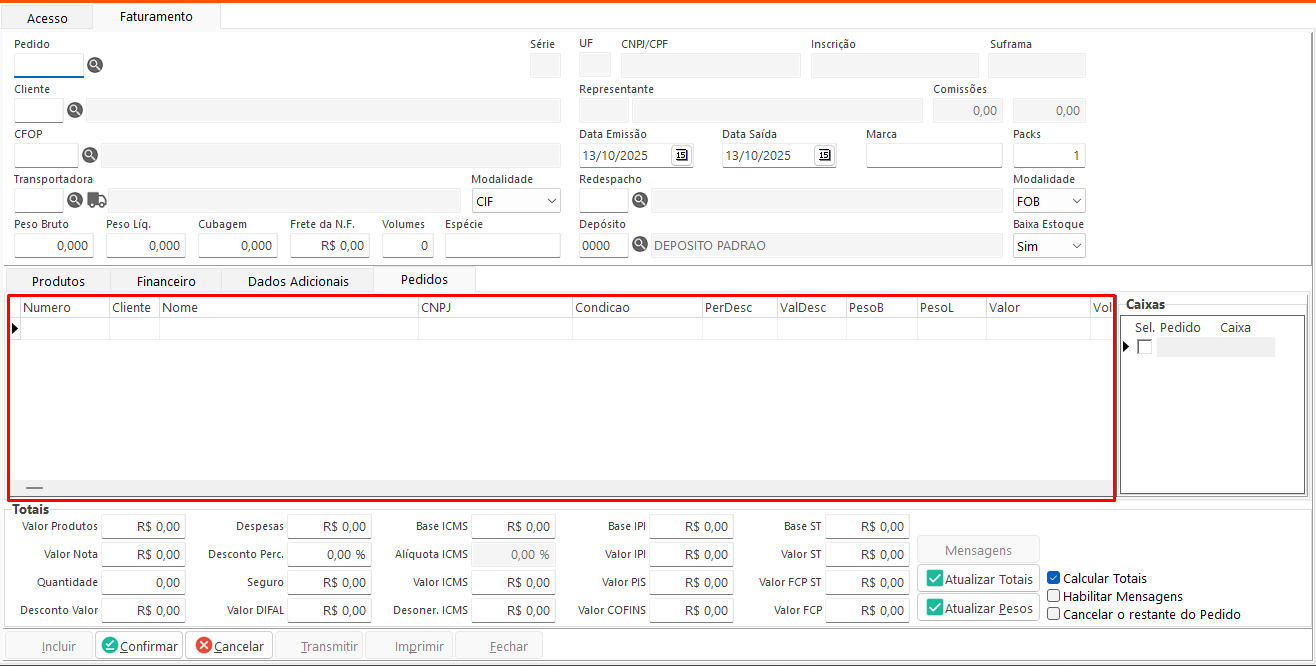Open the Data Saída calendar picker
The image size is (1316, 666).
824,155
